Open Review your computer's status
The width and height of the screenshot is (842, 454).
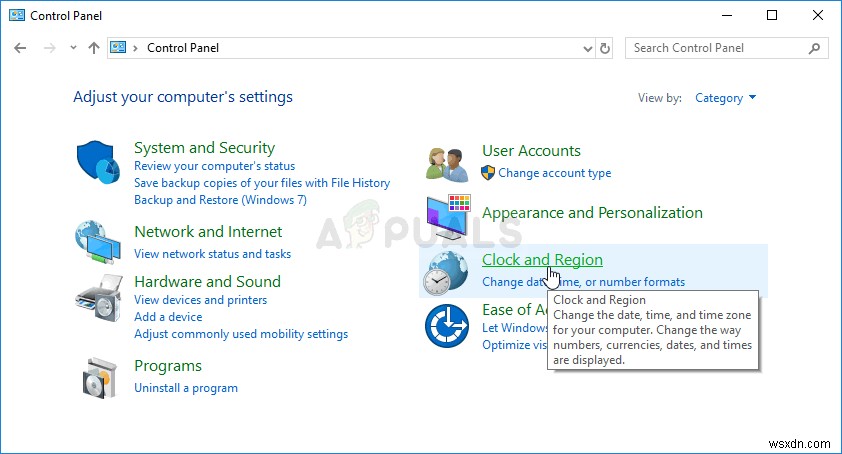coord(214,166)
